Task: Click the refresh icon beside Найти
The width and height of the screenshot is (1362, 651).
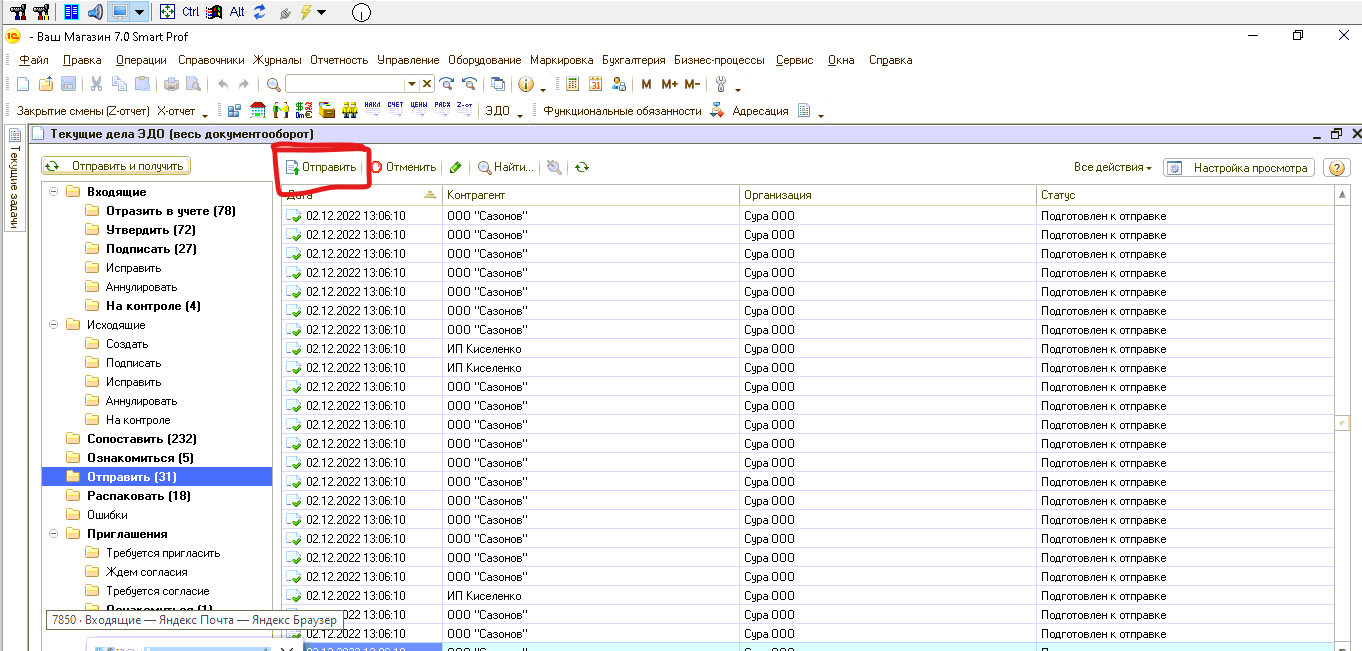Action: coord(582,168)
